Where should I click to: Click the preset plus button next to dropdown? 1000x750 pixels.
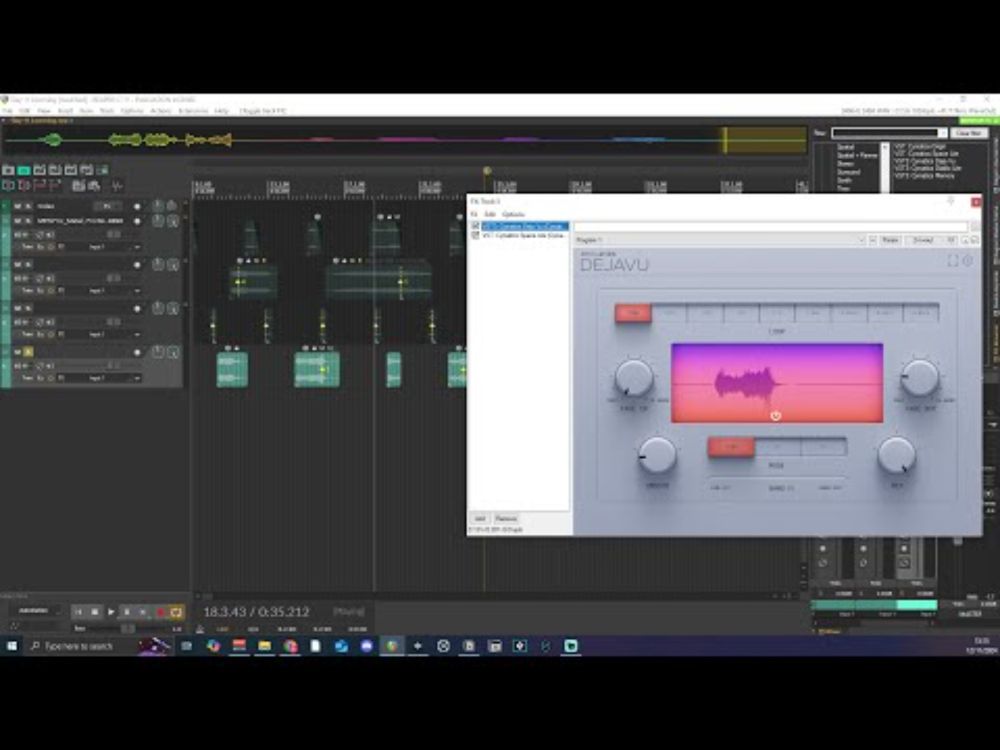[x=873, y=240]
